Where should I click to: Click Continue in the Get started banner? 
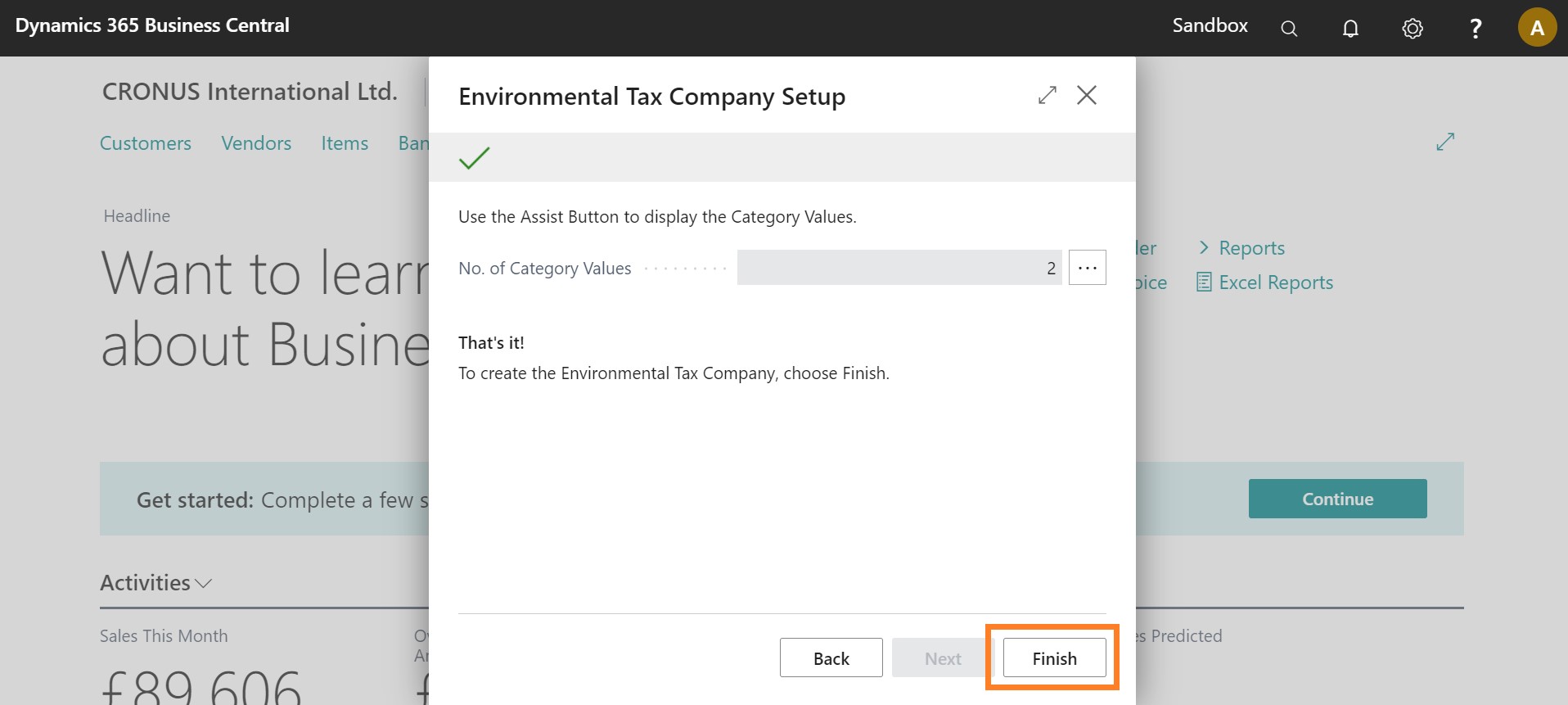(1337, 499)
